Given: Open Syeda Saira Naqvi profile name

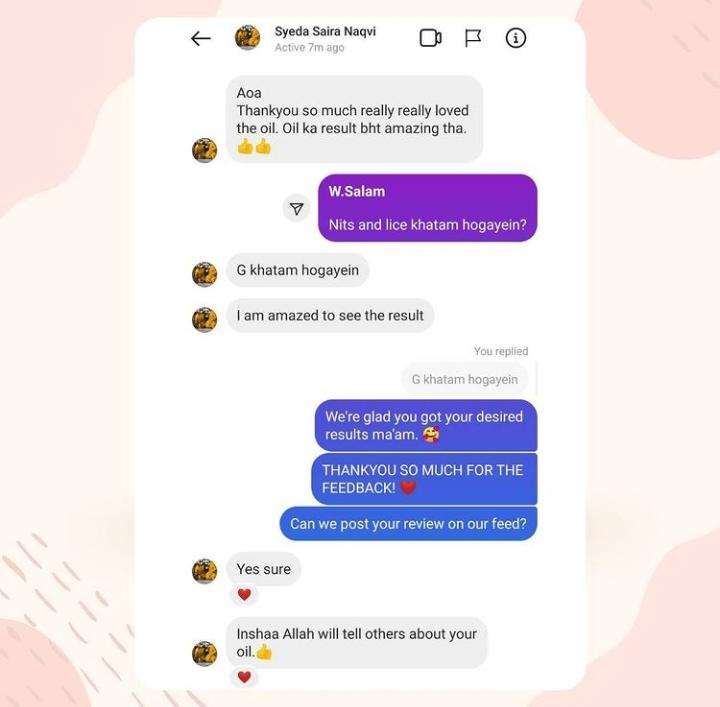Looking at the screenshot, I should pos(325,31).
